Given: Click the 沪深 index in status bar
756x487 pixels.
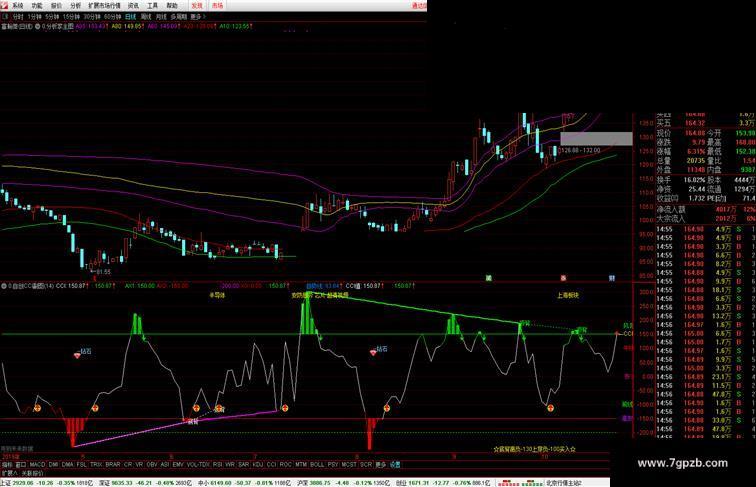Looking at the screenshot, I should click(x=345, y=483).
